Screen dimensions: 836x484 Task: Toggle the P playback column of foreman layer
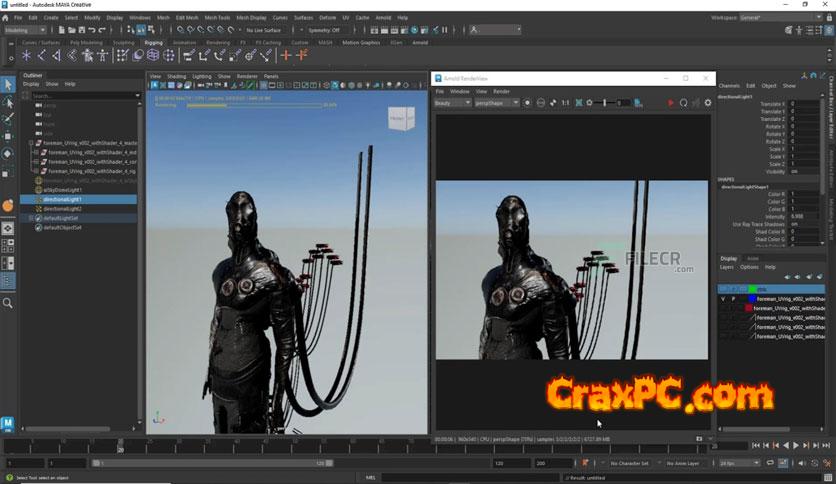click(x=732, y=298)
